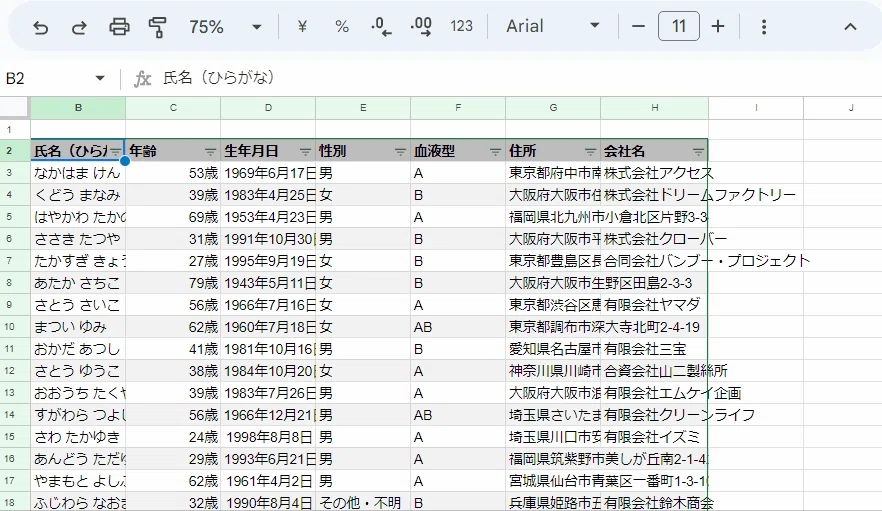The height and width of the screenshot is (511, 882).
Task: Open the 75% zoom dropdown
Action: (x=226, y=26)
